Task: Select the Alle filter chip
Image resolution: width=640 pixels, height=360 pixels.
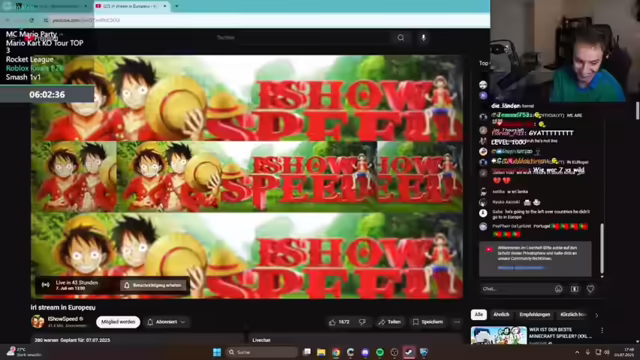Action: pyautogui.click(x=478, y=315)
